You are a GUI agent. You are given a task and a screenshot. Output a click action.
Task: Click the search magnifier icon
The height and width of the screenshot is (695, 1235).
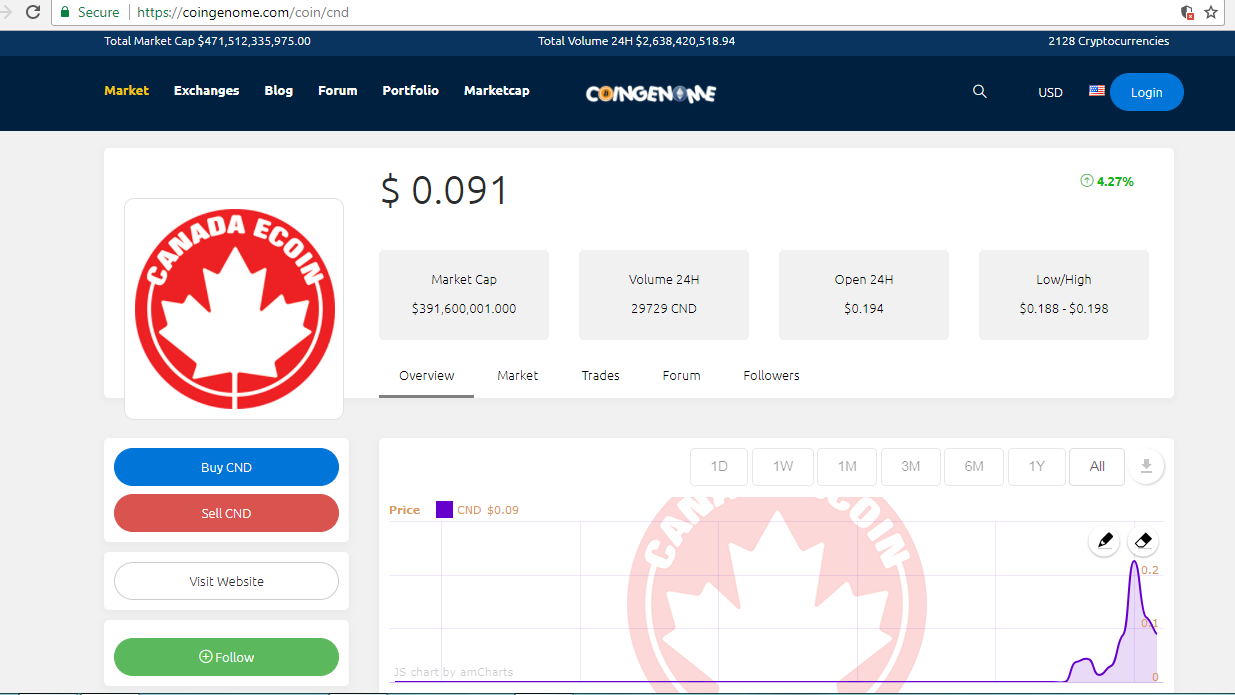(979, 91)
